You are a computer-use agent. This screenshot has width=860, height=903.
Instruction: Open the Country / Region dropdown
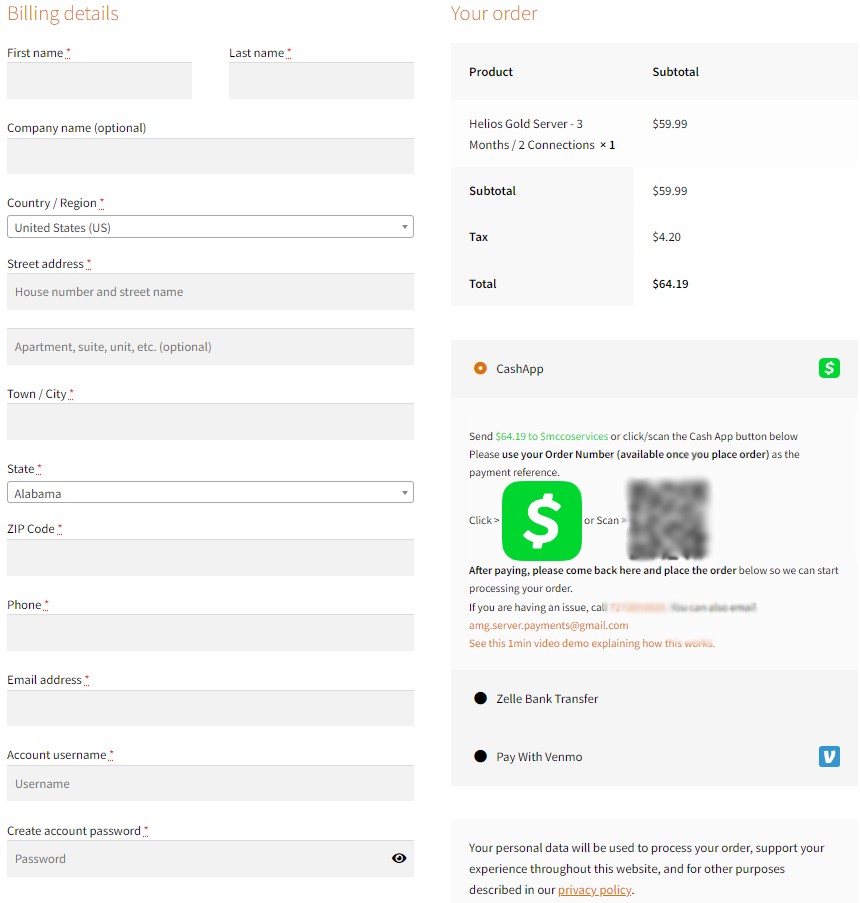pos(210,227)
